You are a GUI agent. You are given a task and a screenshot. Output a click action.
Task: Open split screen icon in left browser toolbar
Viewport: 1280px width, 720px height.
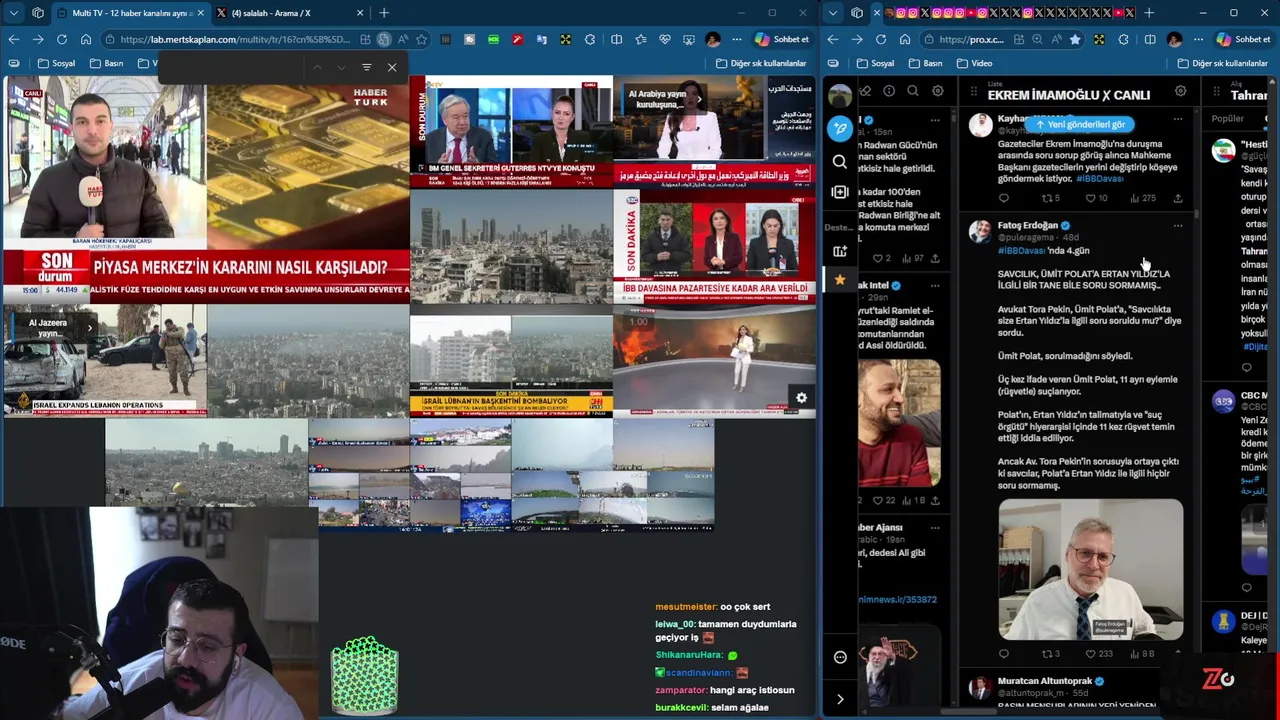coord(616,39)
